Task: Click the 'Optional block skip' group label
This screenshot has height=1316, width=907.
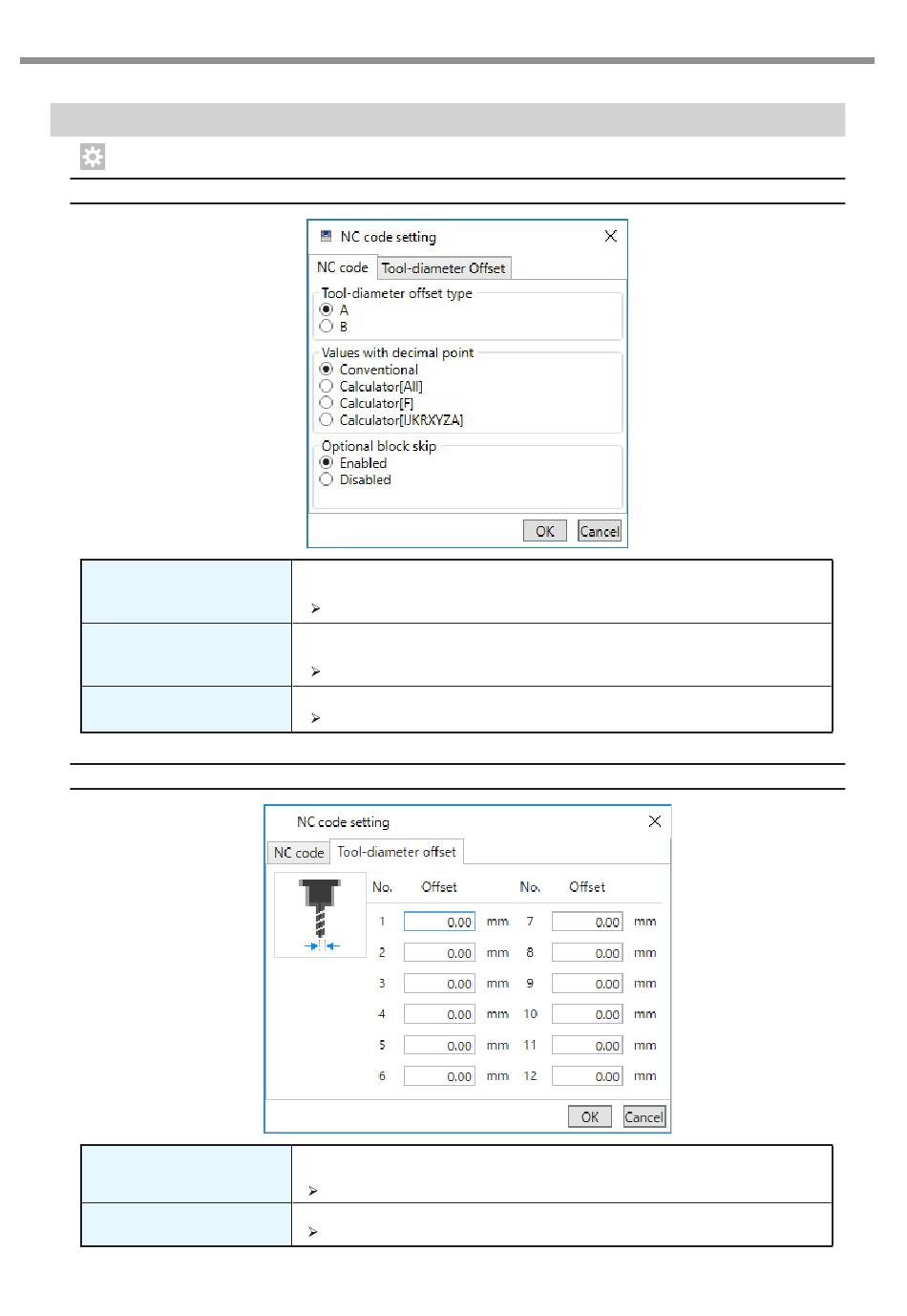Action: coord(379,446)
